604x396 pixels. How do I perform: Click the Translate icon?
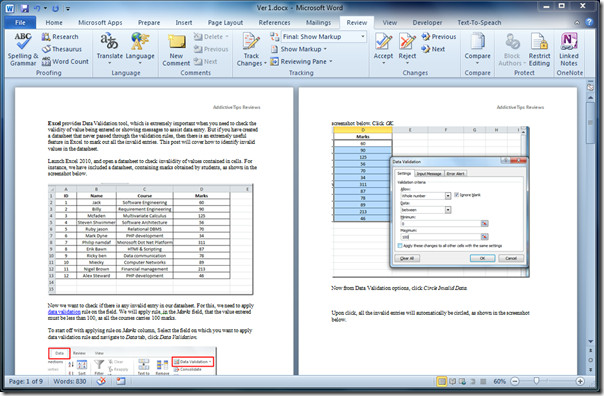pyautogui.click(x=109, y=42)
